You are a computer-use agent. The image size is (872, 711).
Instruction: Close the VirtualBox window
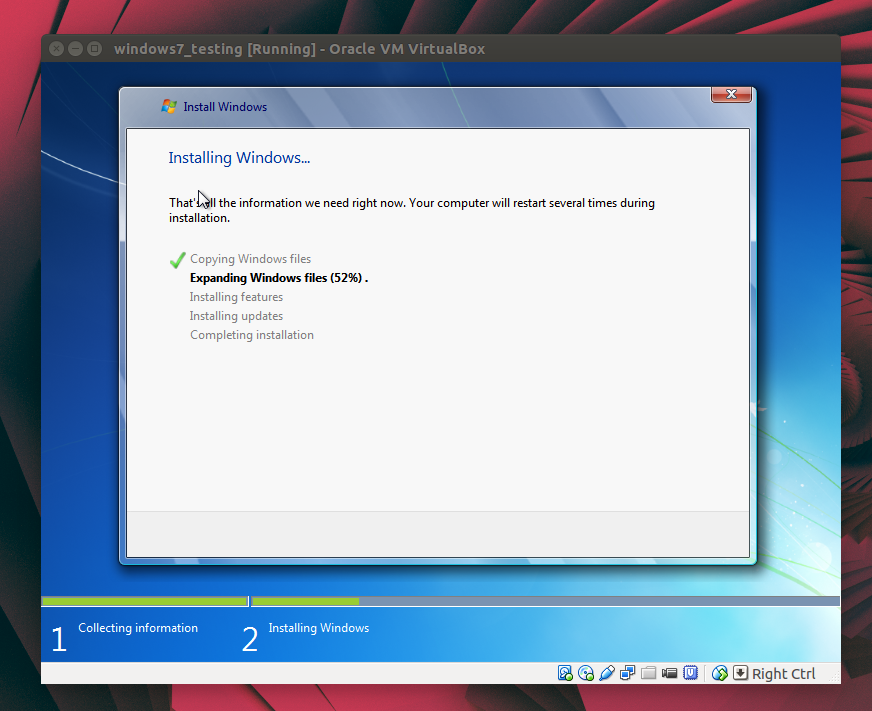coord(56,49)
